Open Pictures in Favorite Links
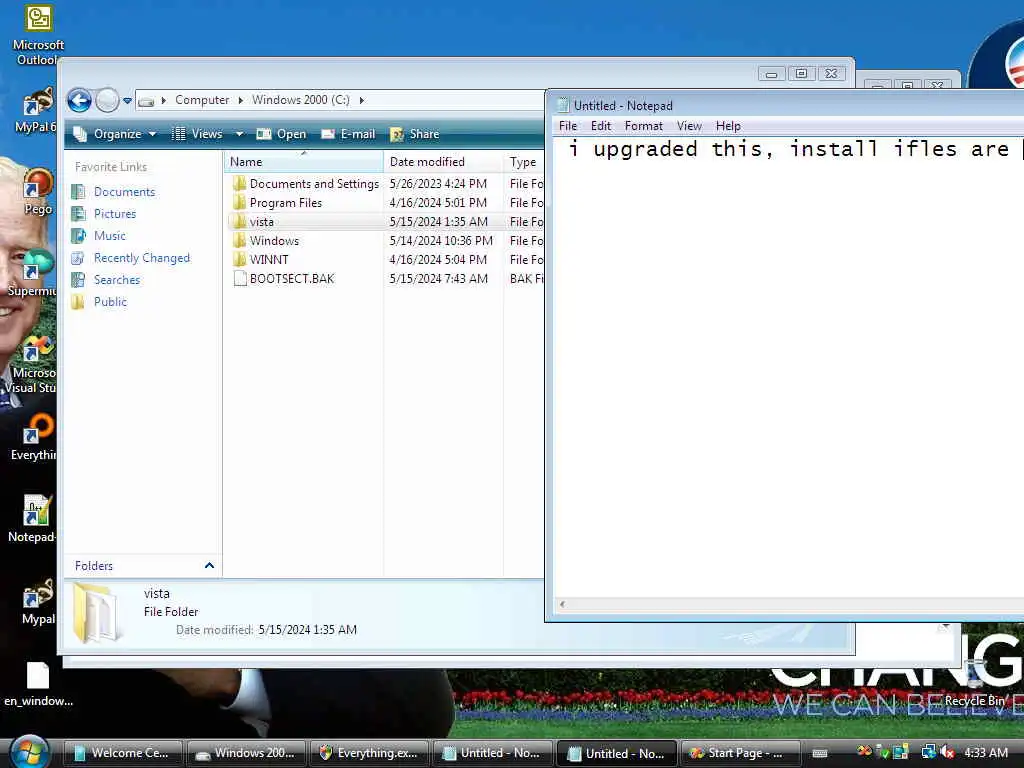 pos(114,214)
